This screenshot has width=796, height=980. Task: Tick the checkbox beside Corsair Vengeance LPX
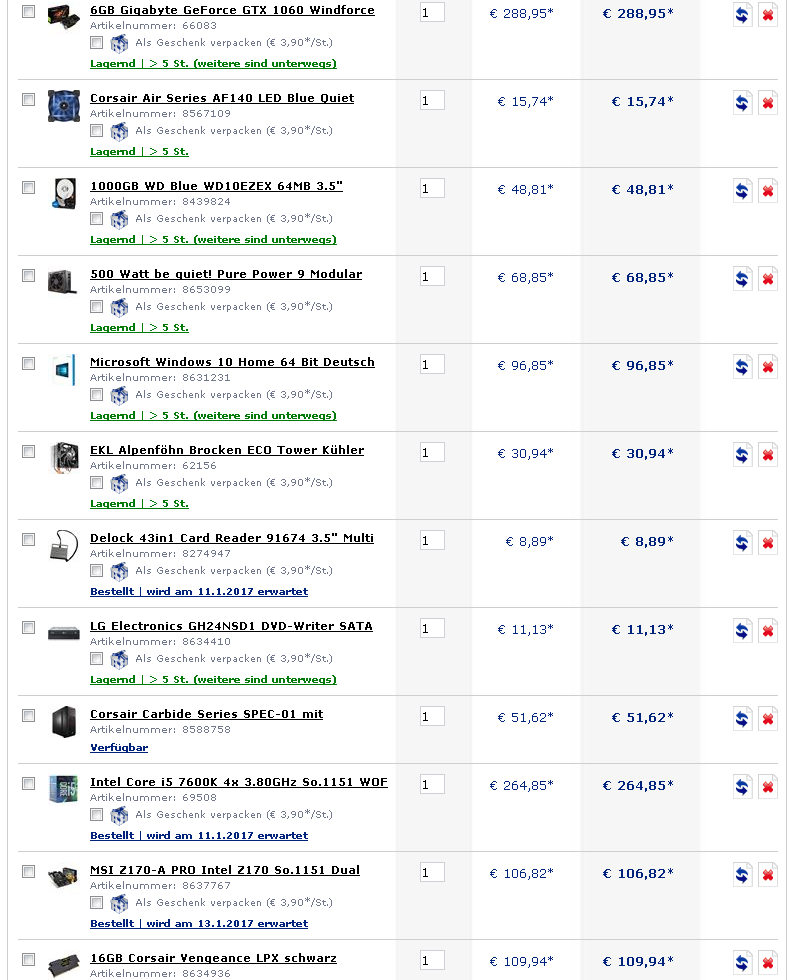pyautogui.click(x=28, y=959)
